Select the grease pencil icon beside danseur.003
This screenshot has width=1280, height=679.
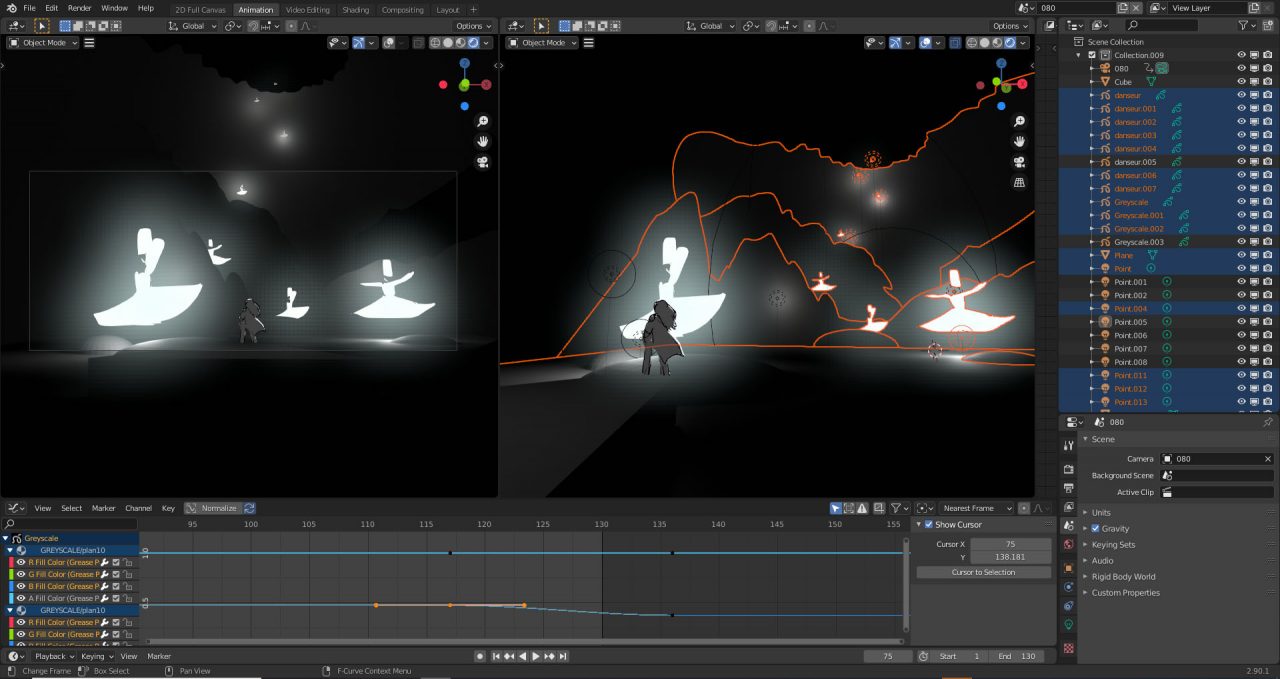click(x=1176, y=135)
